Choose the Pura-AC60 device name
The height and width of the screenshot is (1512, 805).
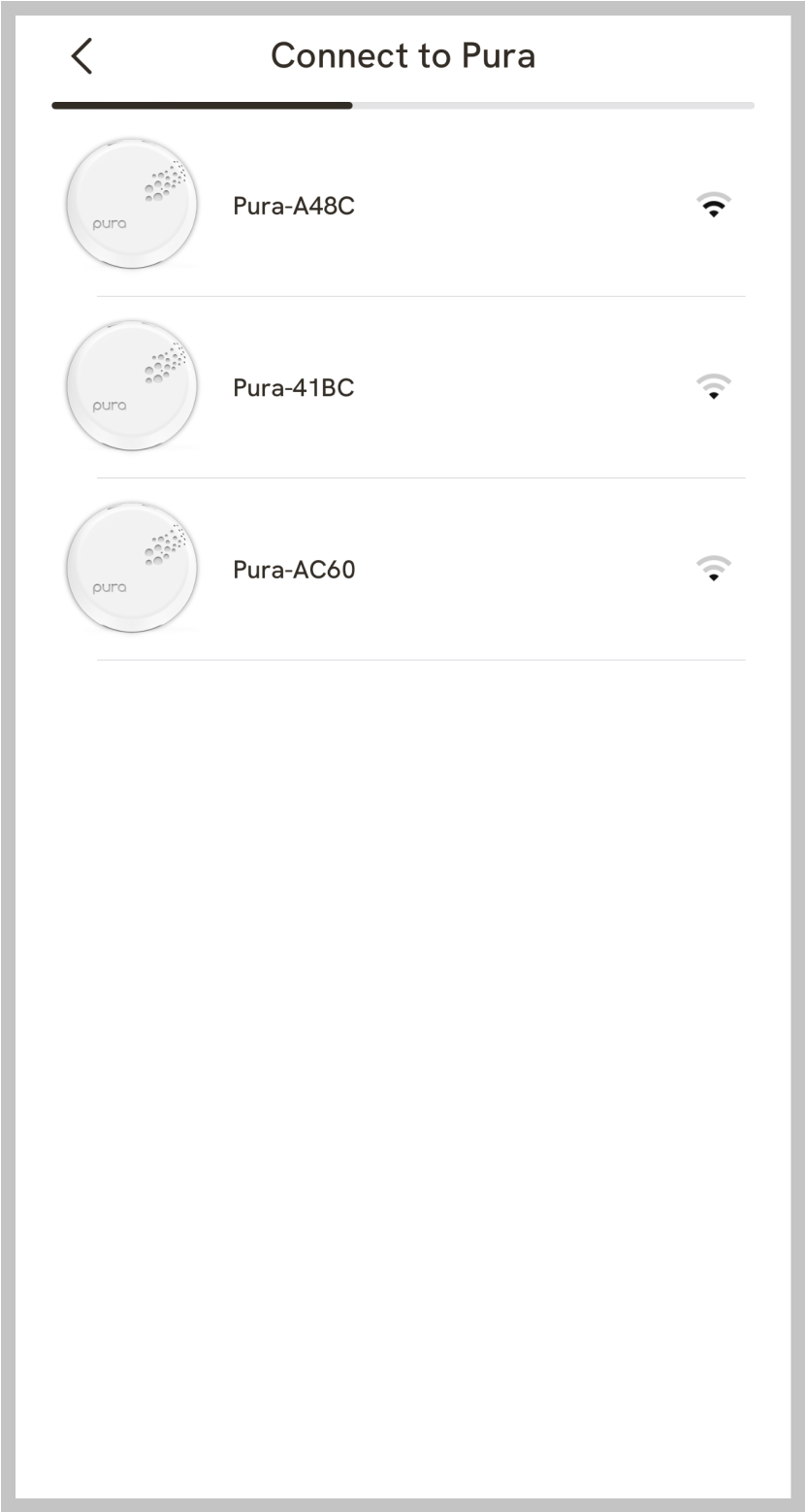click(x=294, y=570)
